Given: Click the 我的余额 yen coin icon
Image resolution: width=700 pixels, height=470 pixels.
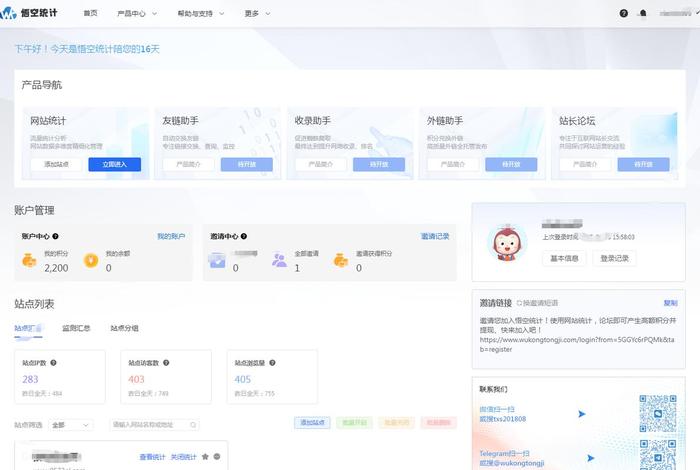Looking at the screenshot, I should [x=91, y=260].
